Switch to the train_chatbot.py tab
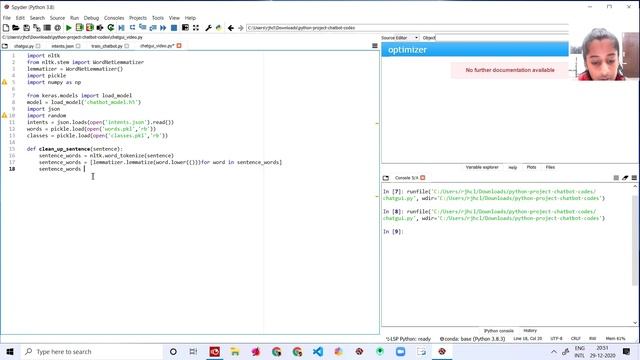Screen dimensions: 640x360 pos(107,46)
